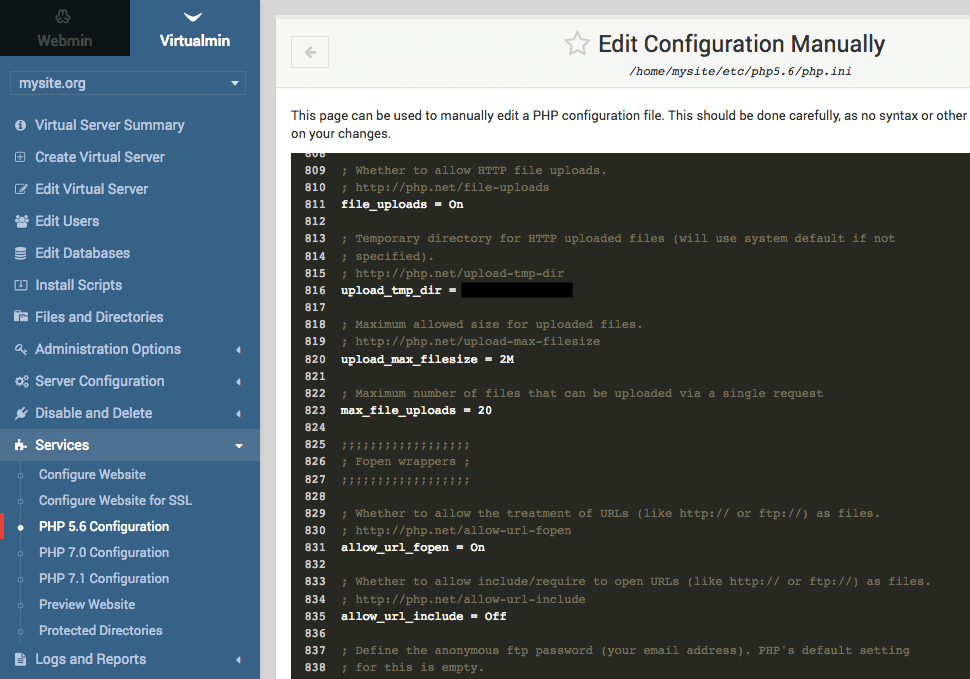Click the Edit Virtual Server pencil icon
970x679 pixels.
pyautogui.click(x=20, y=189)
